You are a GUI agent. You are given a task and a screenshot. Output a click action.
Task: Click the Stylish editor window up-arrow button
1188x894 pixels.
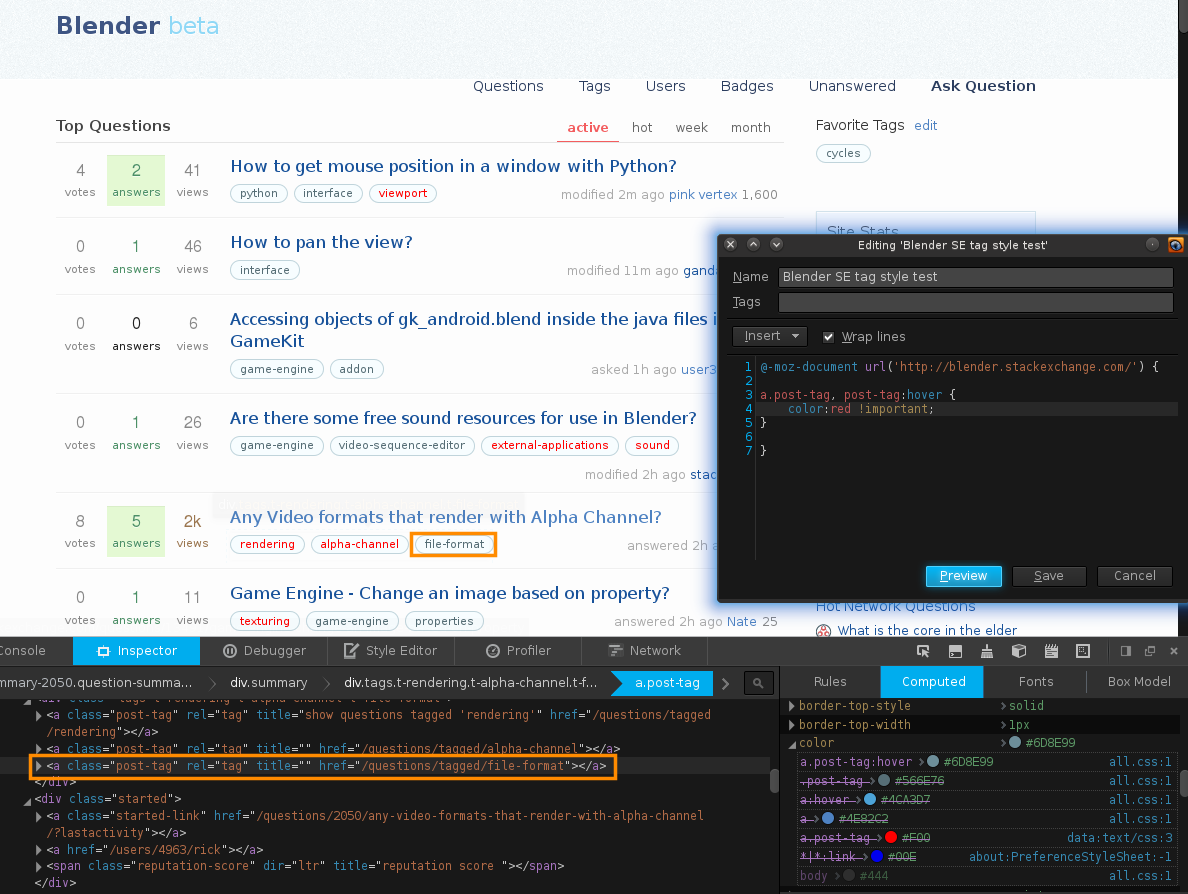[x=753, y=244]
